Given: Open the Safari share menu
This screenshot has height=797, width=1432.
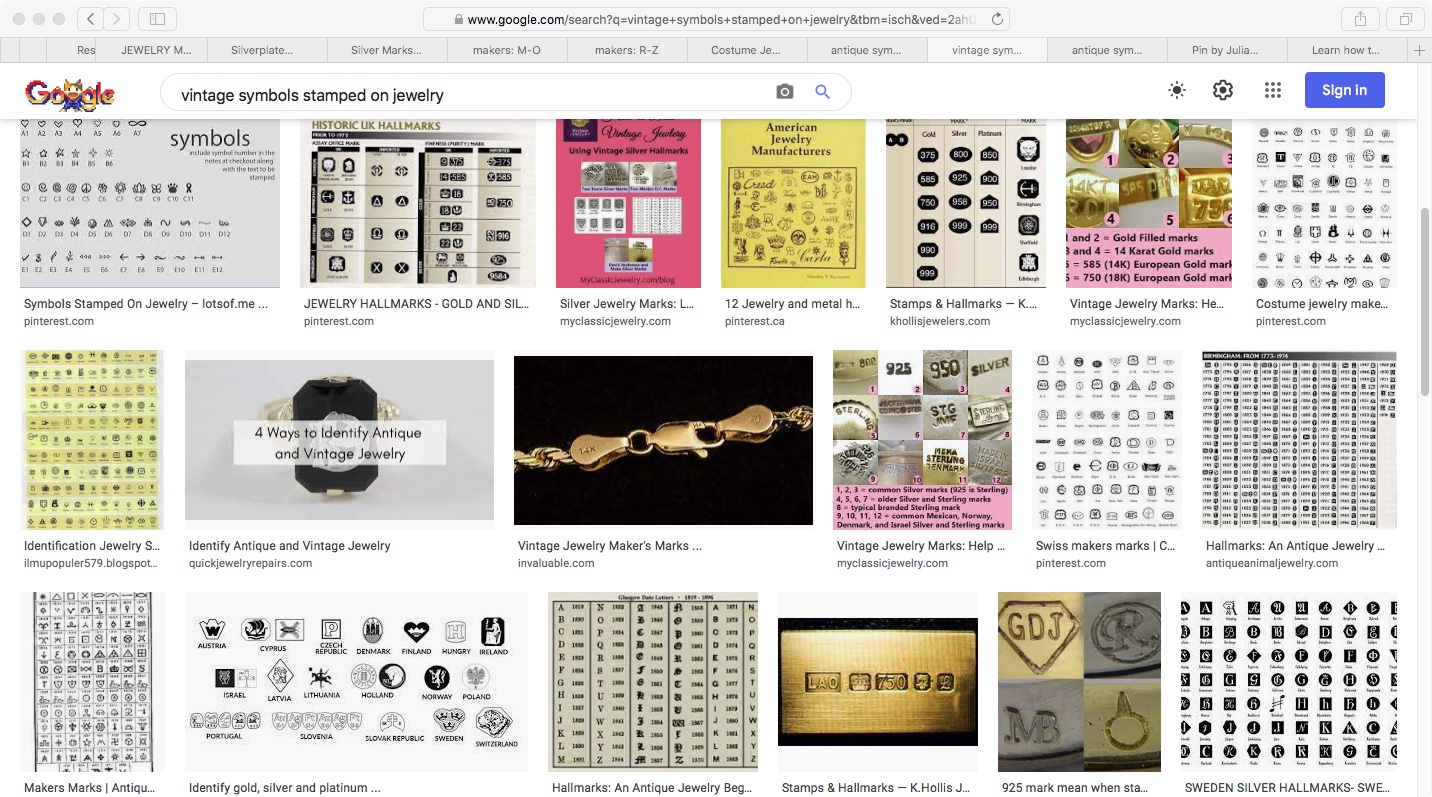Looking at the screenshot, I should point(1361,19).
